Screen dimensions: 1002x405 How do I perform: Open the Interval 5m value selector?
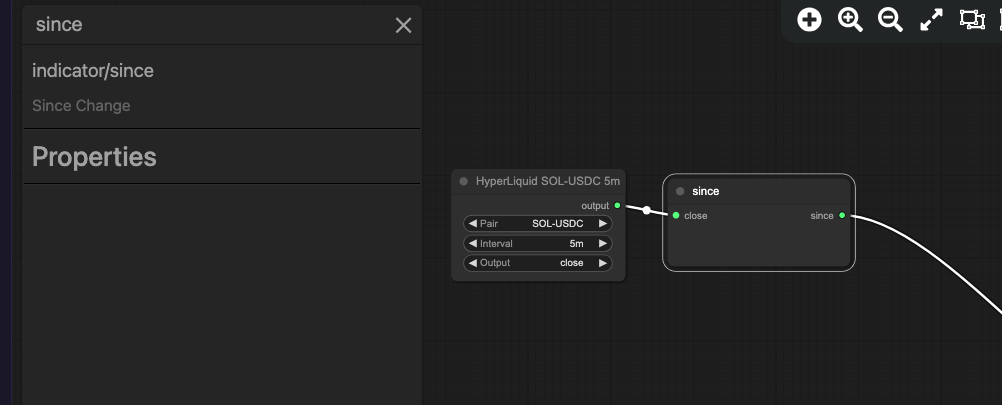[x=537, y=243]
